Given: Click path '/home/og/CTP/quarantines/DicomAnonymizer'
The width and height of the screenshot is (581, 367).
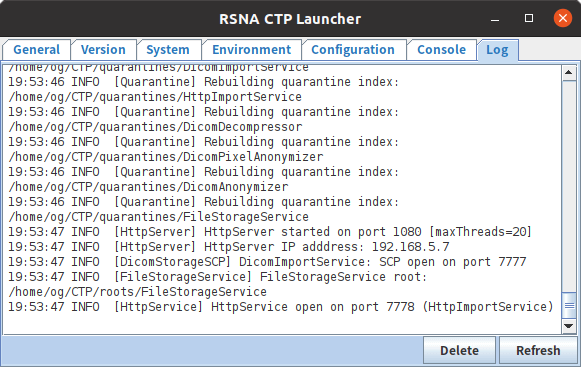Looking at the screenshot, I should (148, 187).
